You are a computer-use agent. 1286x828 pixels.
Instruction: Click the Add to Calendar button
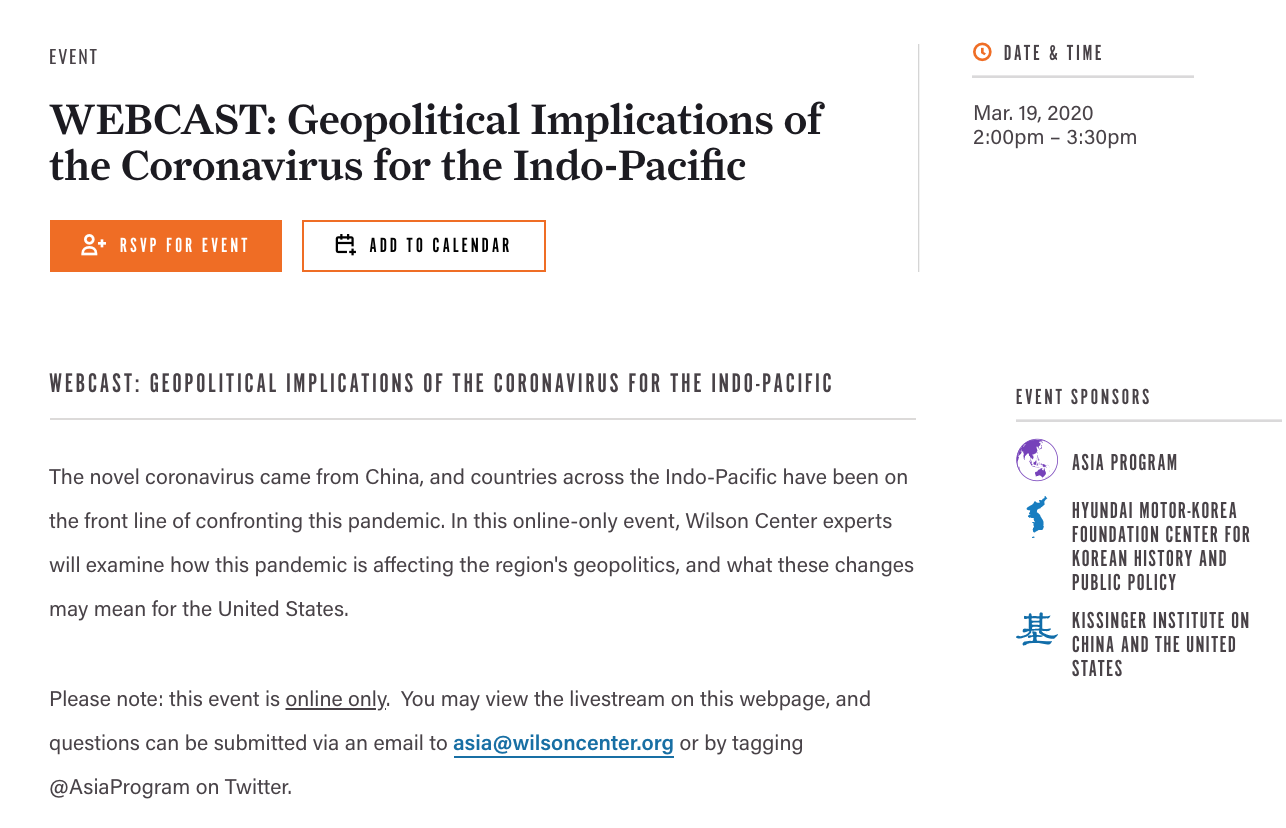pos(424,246)
